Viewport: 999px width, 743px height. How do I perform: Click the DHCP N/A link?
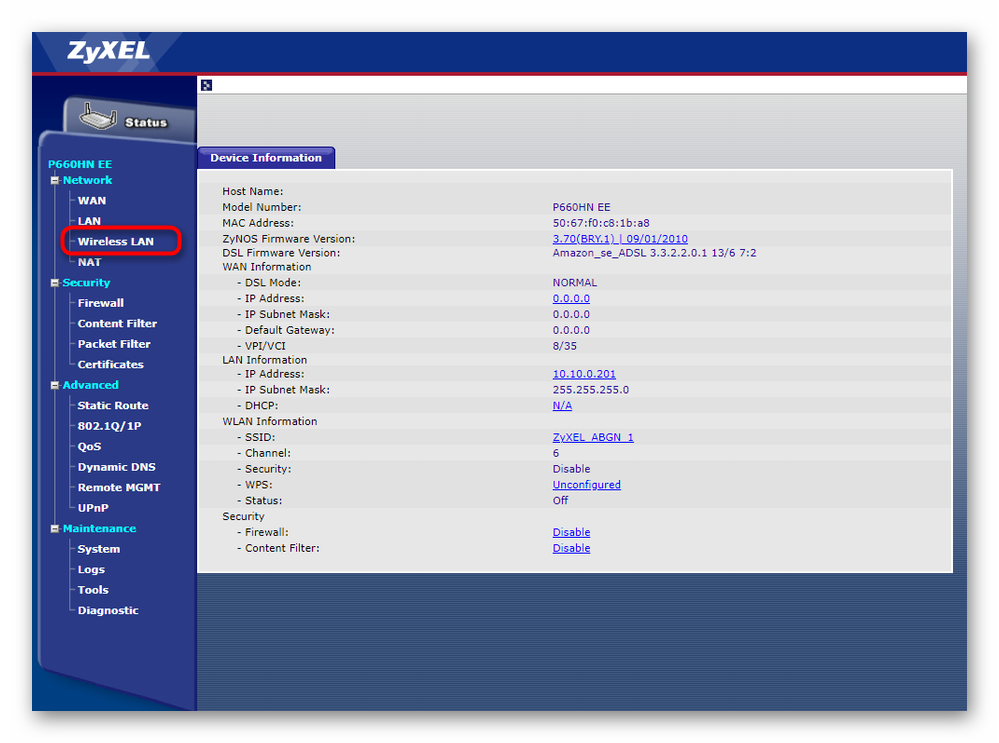562,406
